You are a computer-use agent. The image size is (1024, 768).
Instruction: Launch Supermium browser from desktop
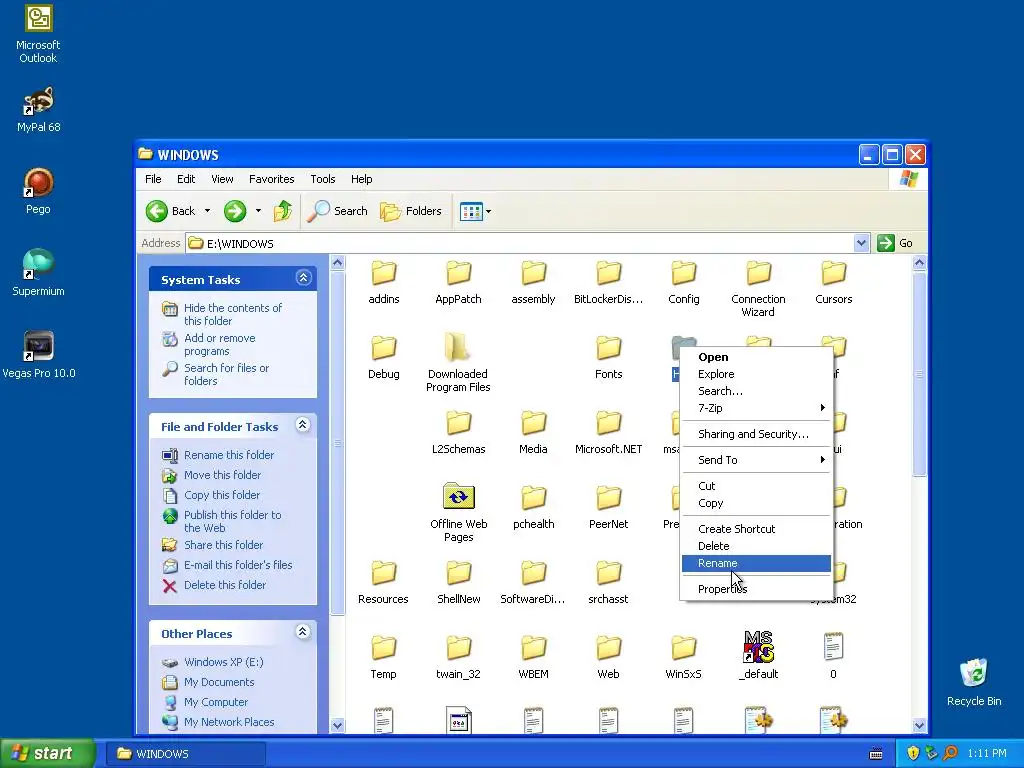pyautogui.click(x=38, y=273)
